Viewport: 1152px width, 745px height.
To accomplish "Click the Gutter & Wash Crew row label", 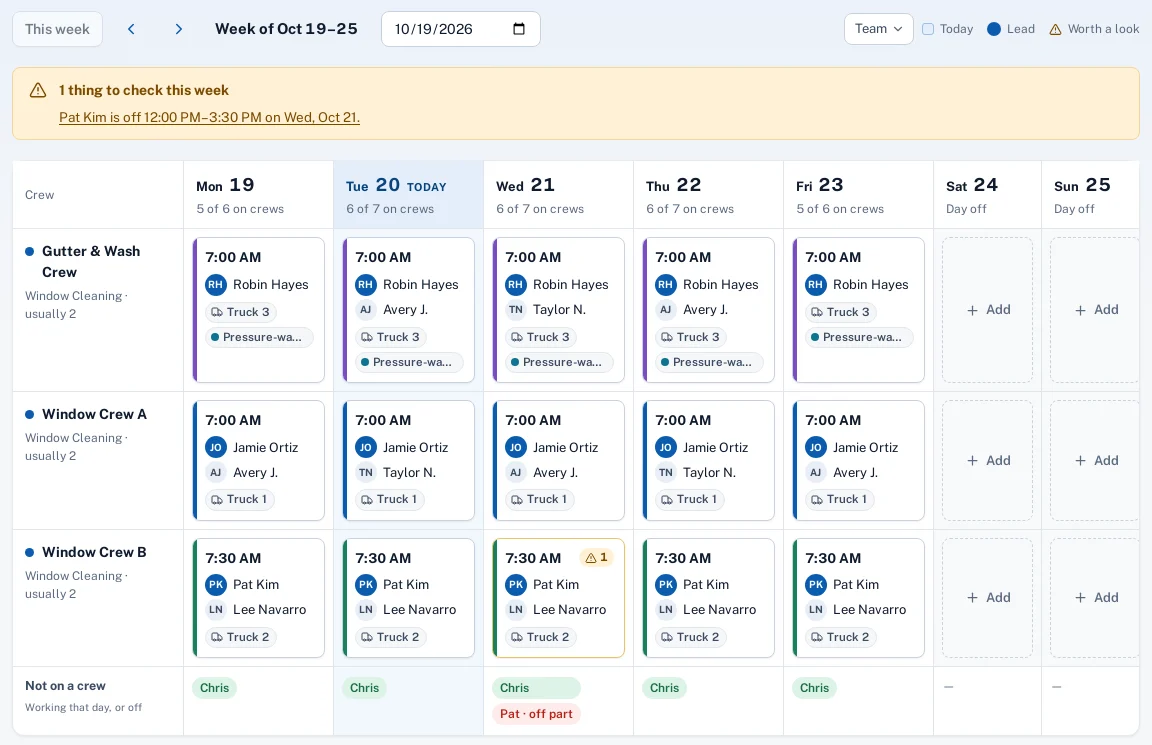I will (91, 262).
